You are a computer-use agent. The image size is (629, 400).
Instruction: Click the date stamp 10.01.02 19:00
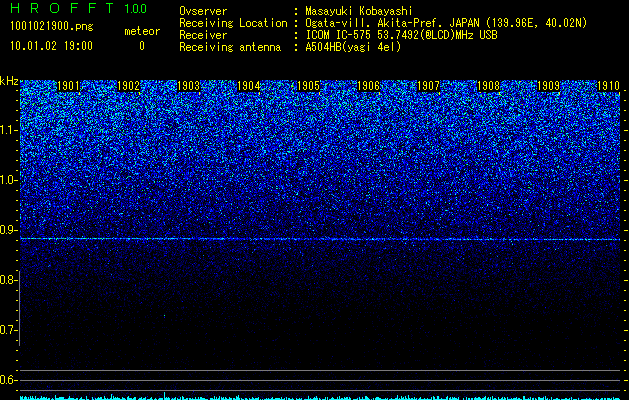[51, 46]
